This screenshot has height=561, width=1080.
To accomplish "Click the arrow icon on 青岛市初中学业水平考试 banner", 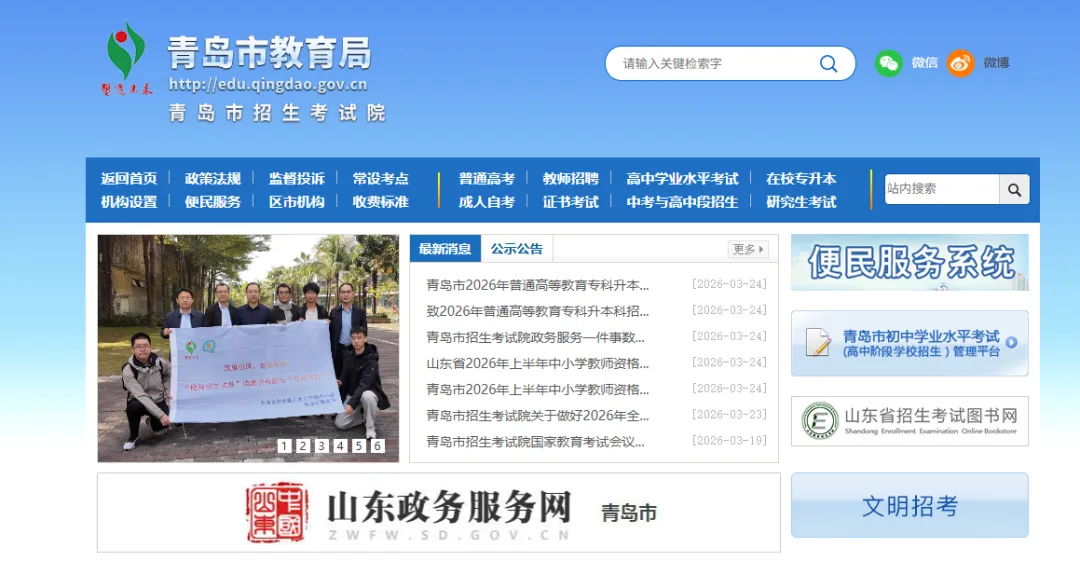I will tap(1011, 343).
